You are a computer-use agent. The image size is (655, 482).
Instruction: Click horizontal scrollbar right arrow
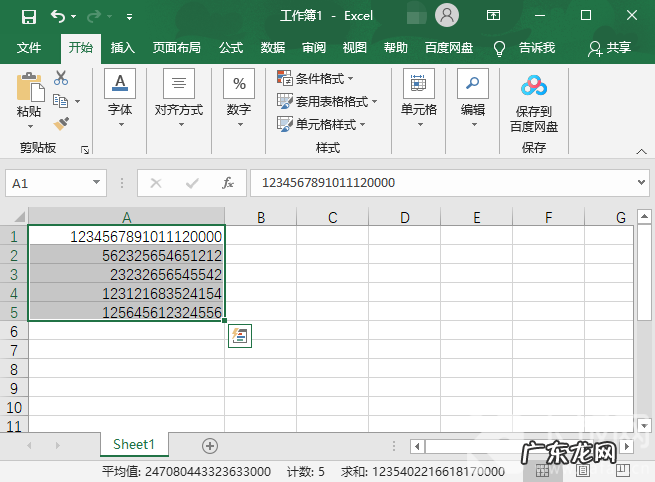coord(626,446)
